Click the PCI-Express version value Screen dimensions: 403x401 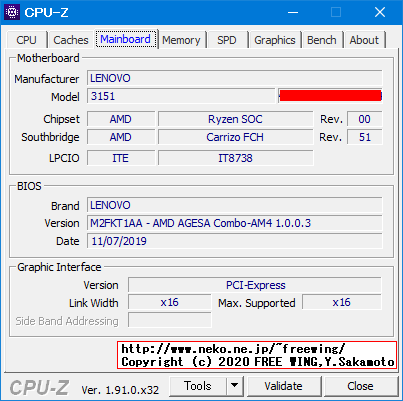coord(255,285)
